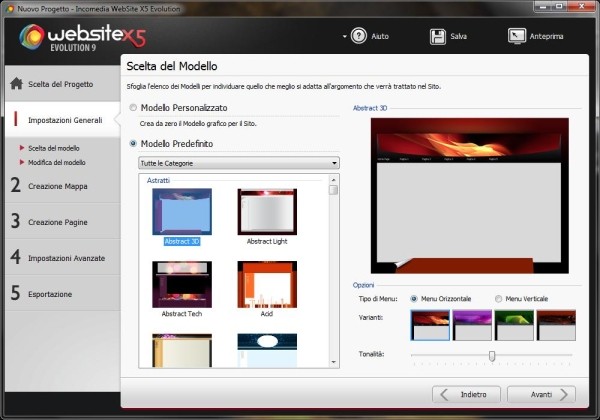Click the large Abstract 3D preview image

[x=470, y=195]
